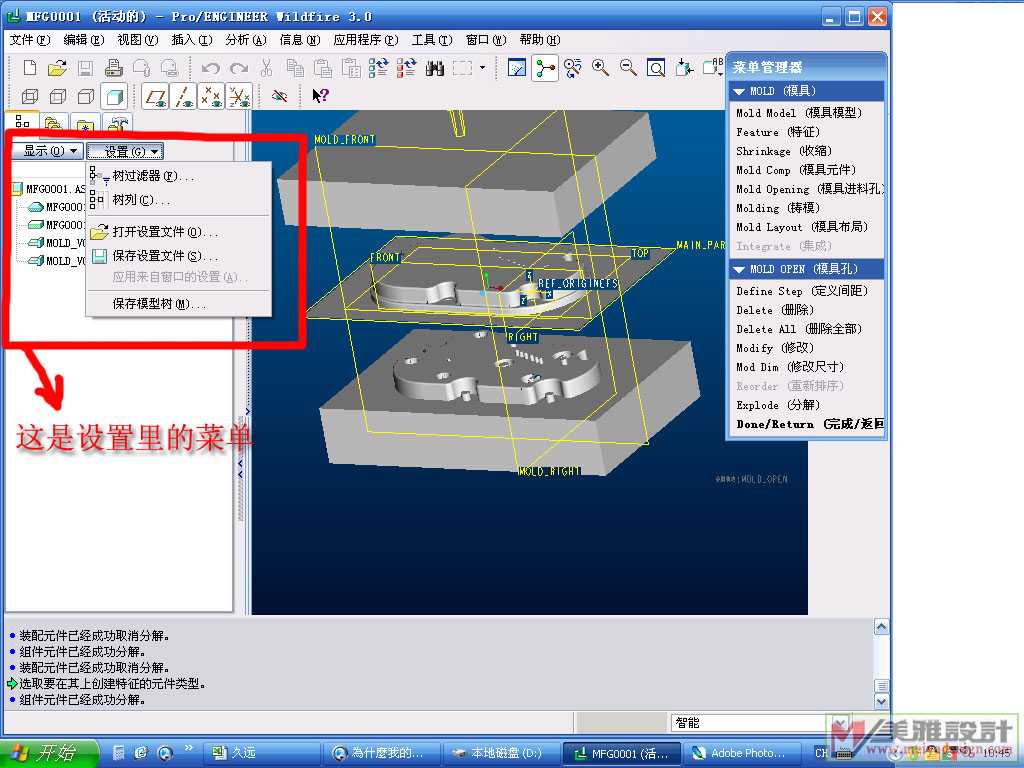Click the Windows 开始 Start button
The width and height of the screenshot is (1024, 768).
(48, 752)
